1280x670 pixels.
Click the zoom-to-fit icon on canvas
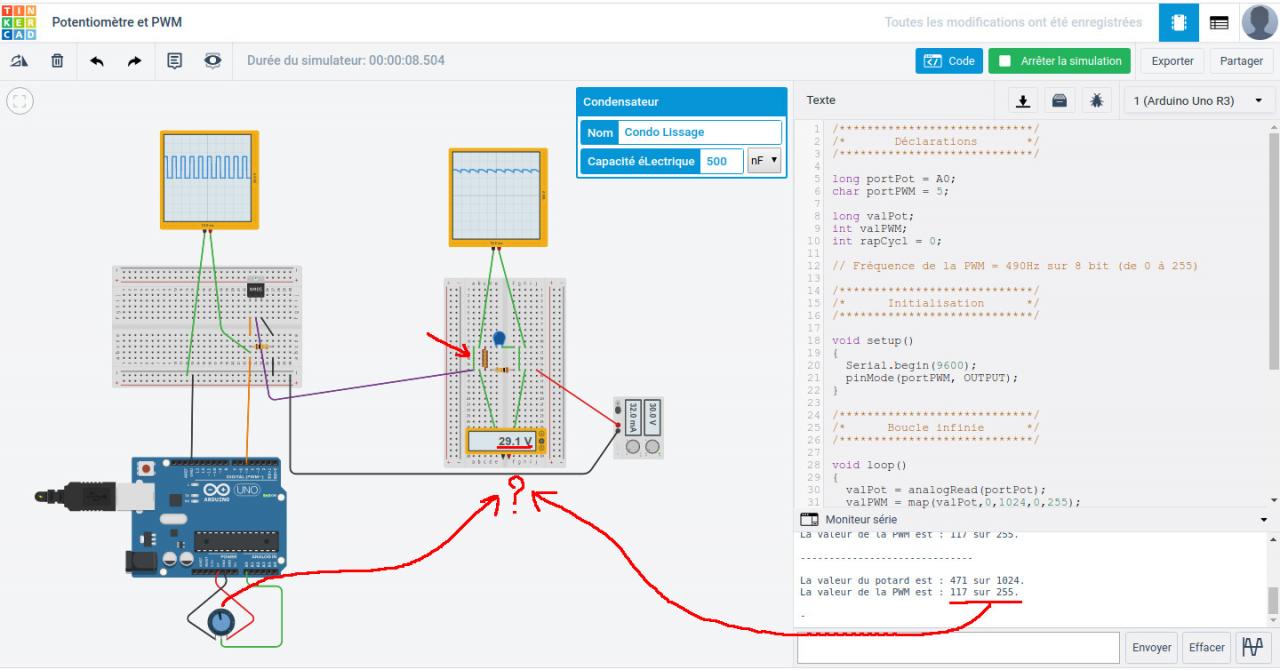[20, 101]
